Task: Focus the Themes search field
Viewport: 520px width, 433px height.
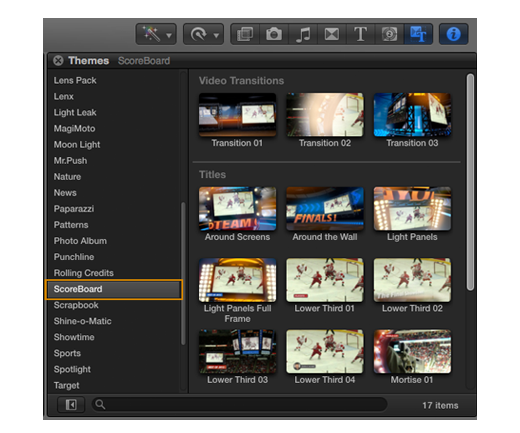Action: (239, 404)
